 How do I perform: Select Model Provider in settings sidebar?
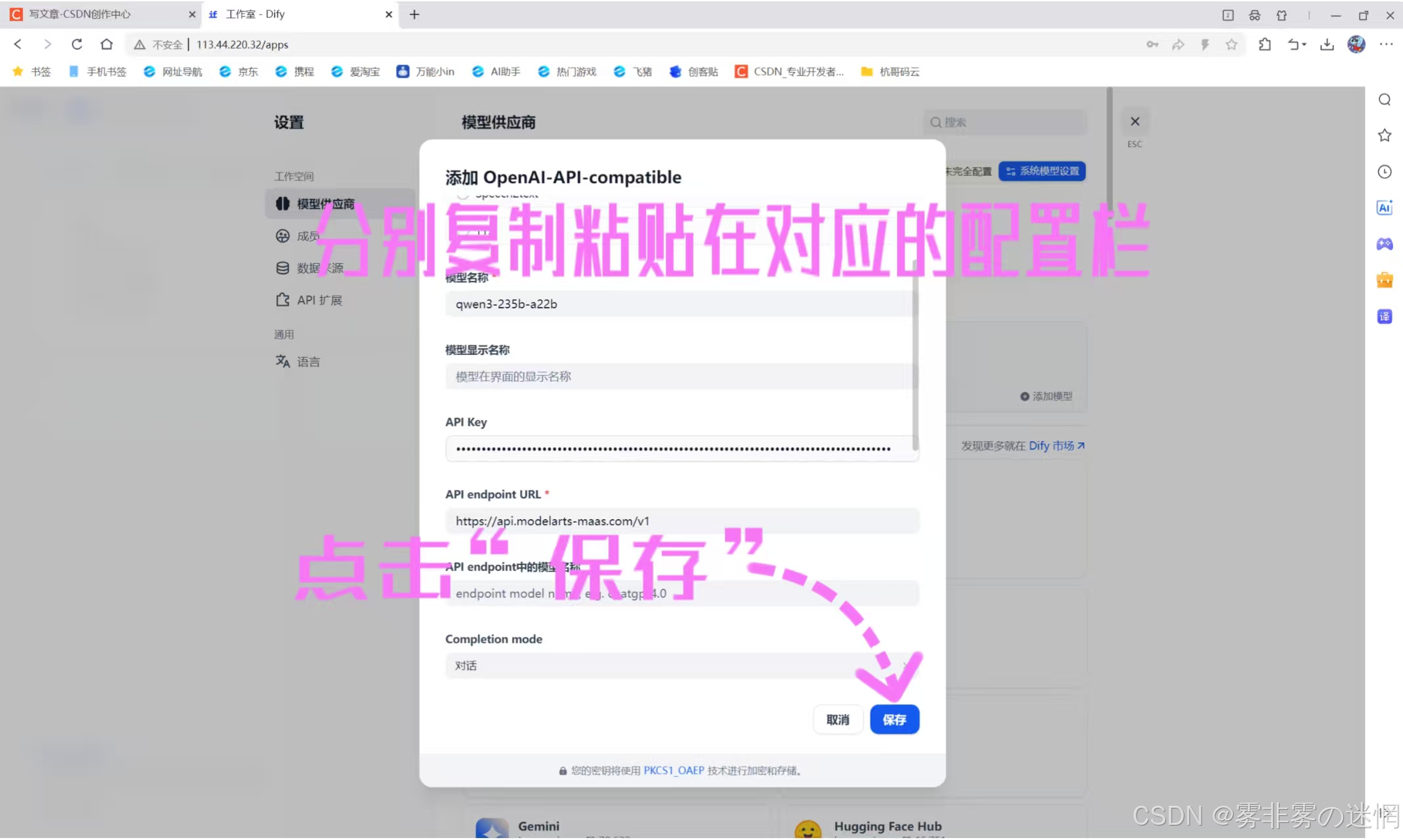tap(340, 203)
